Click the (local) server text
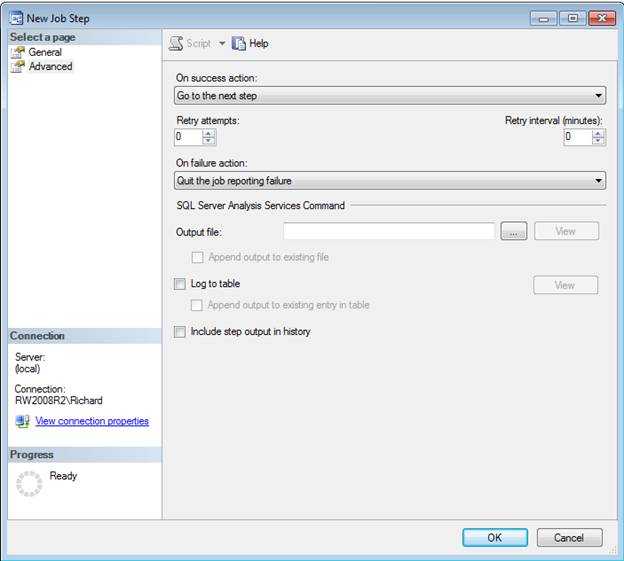 27,369
